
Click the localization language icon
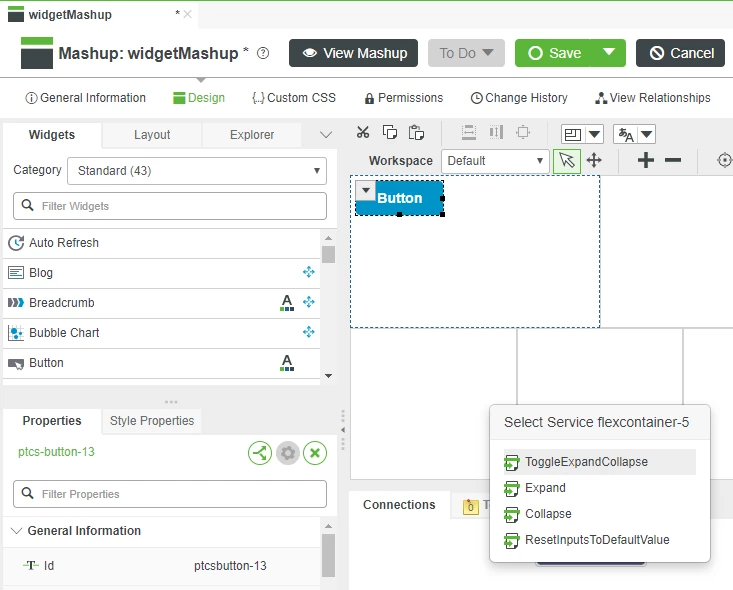[625, 135]
